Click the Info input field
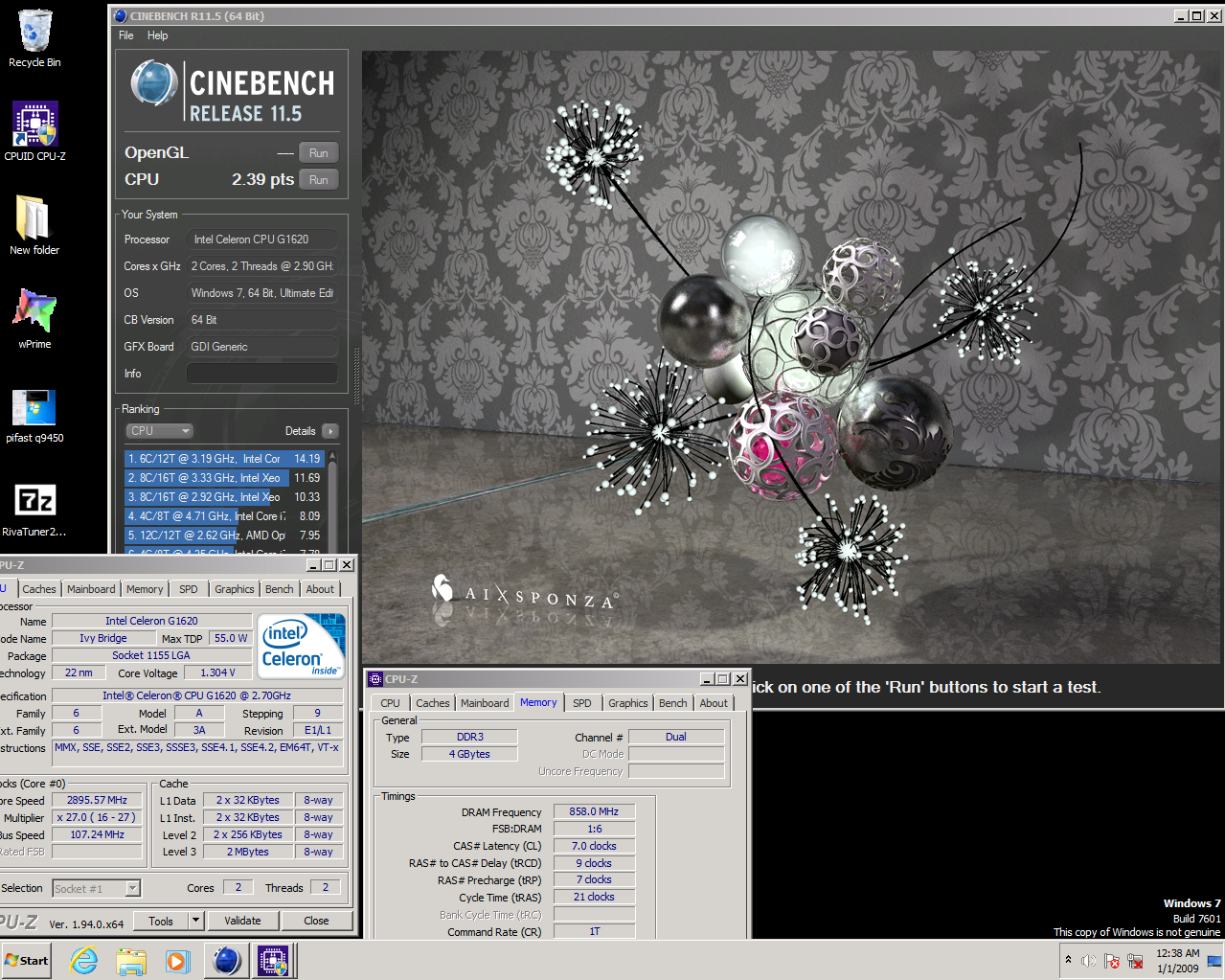The image size is (1225, 980). 262,374
